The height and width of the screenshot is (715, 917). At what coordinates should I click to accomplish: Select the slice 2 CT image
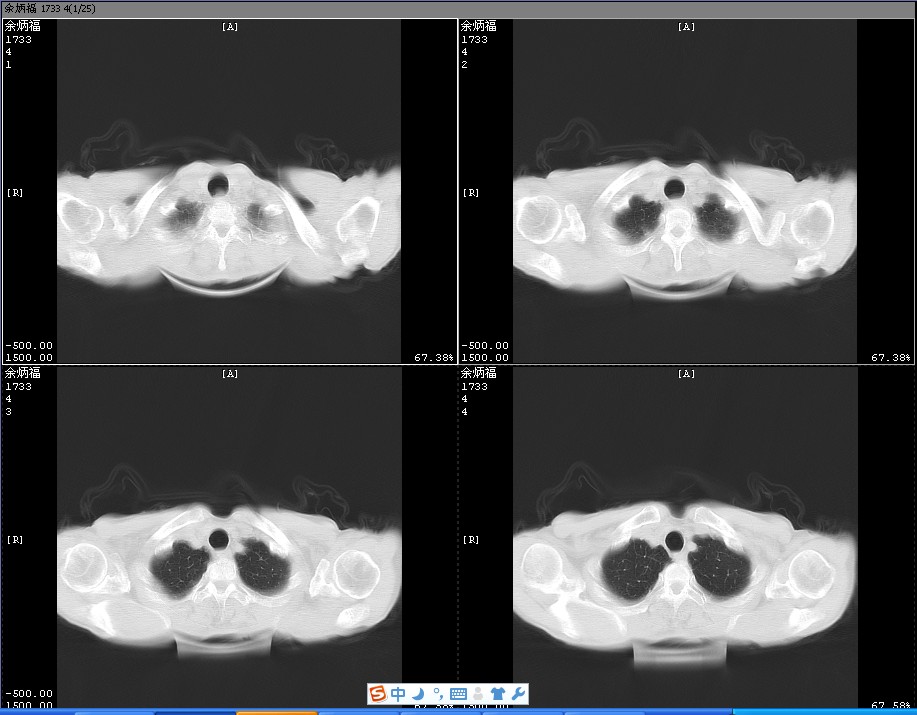pyautogui.click(x=685, y=192)
